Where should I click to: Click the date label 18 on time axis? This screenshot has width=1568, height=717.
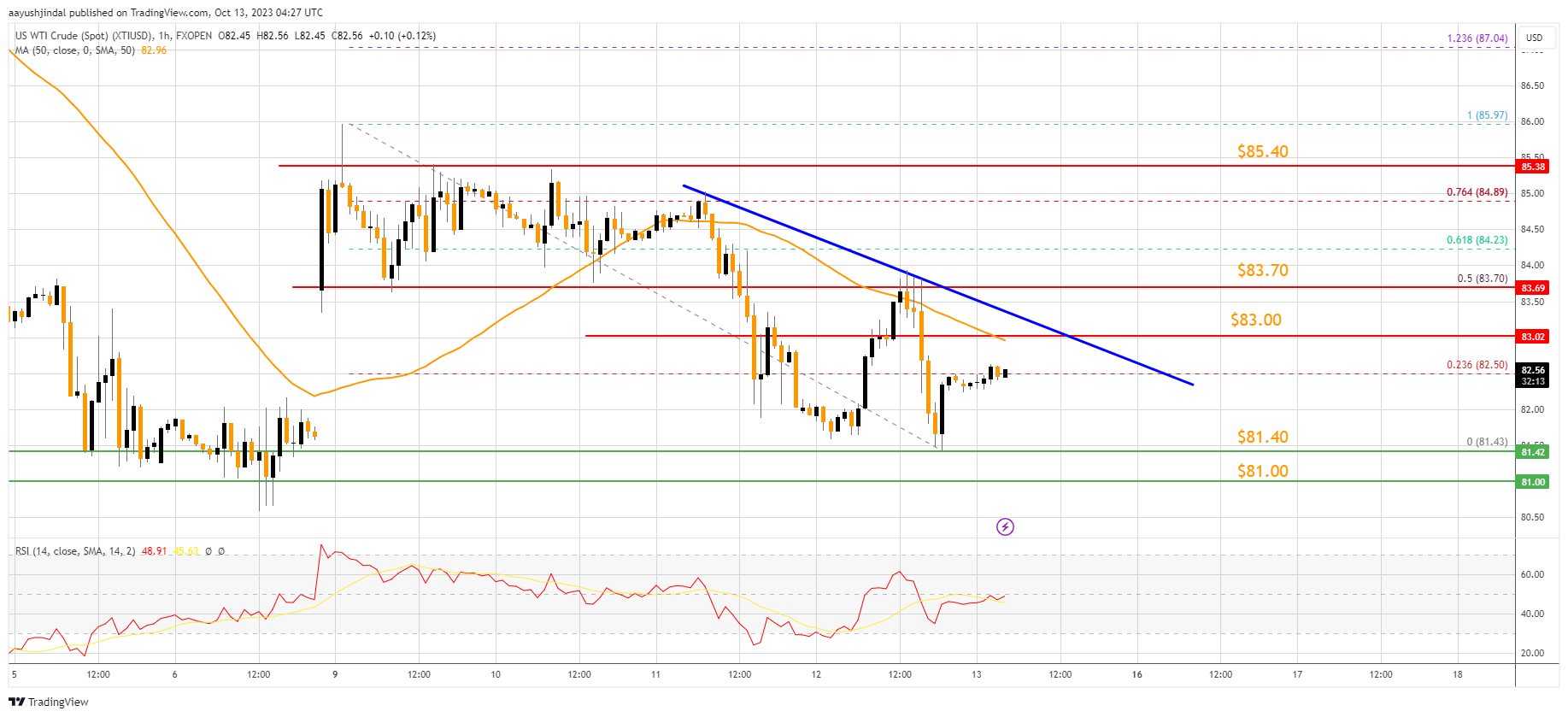[x=1458, y=674]
